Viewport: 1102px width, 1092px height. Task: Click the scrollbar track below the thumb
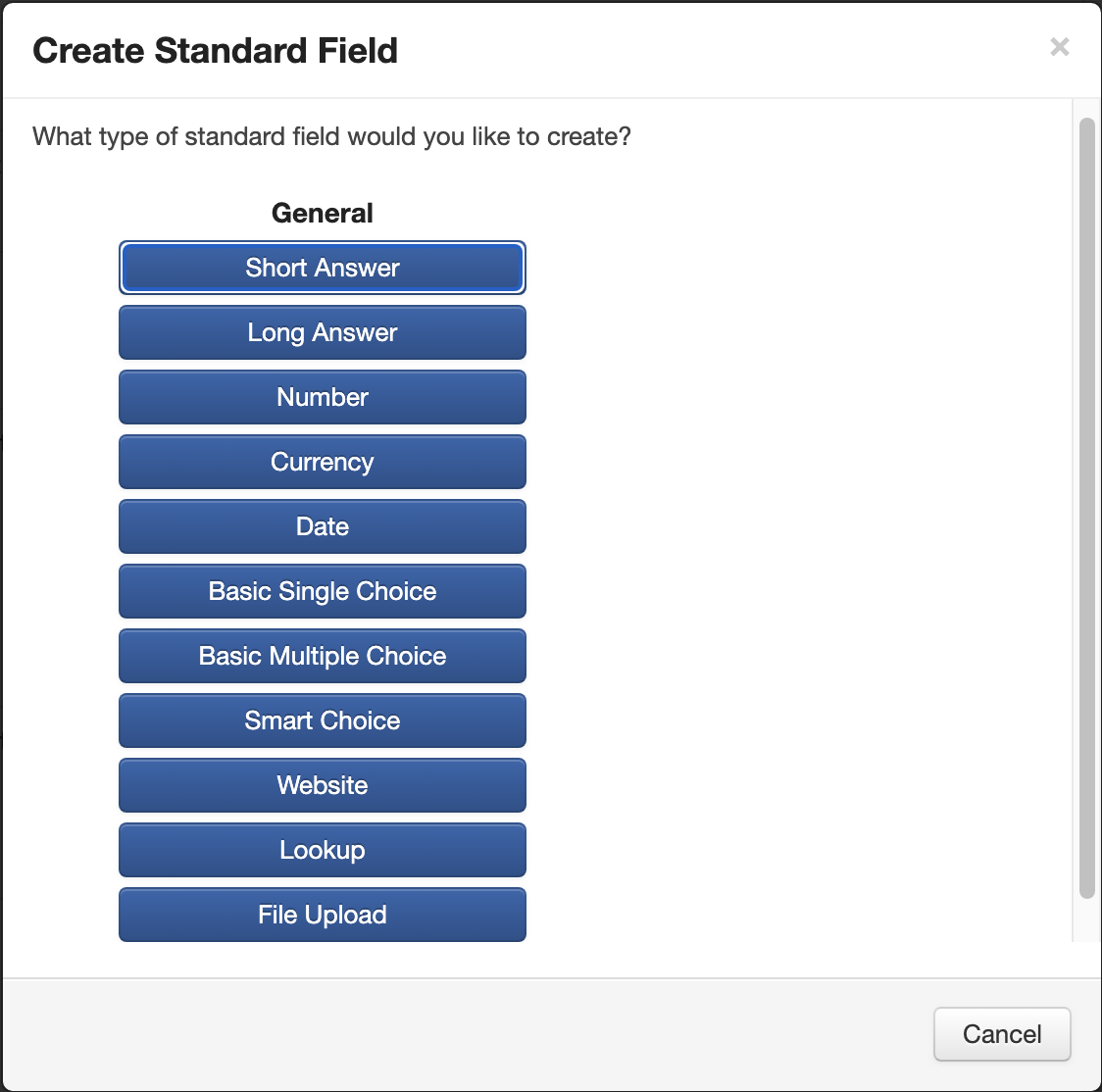click(x=1086, y=921)
